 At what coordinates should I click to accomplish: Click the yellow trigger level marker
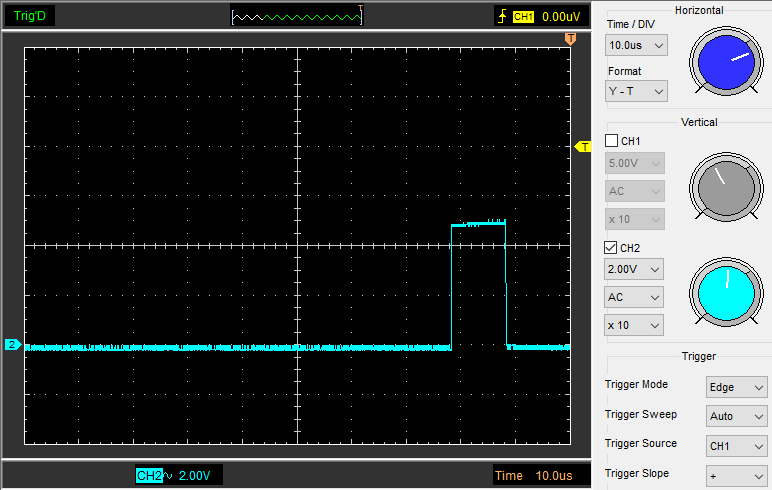[583, 147]
